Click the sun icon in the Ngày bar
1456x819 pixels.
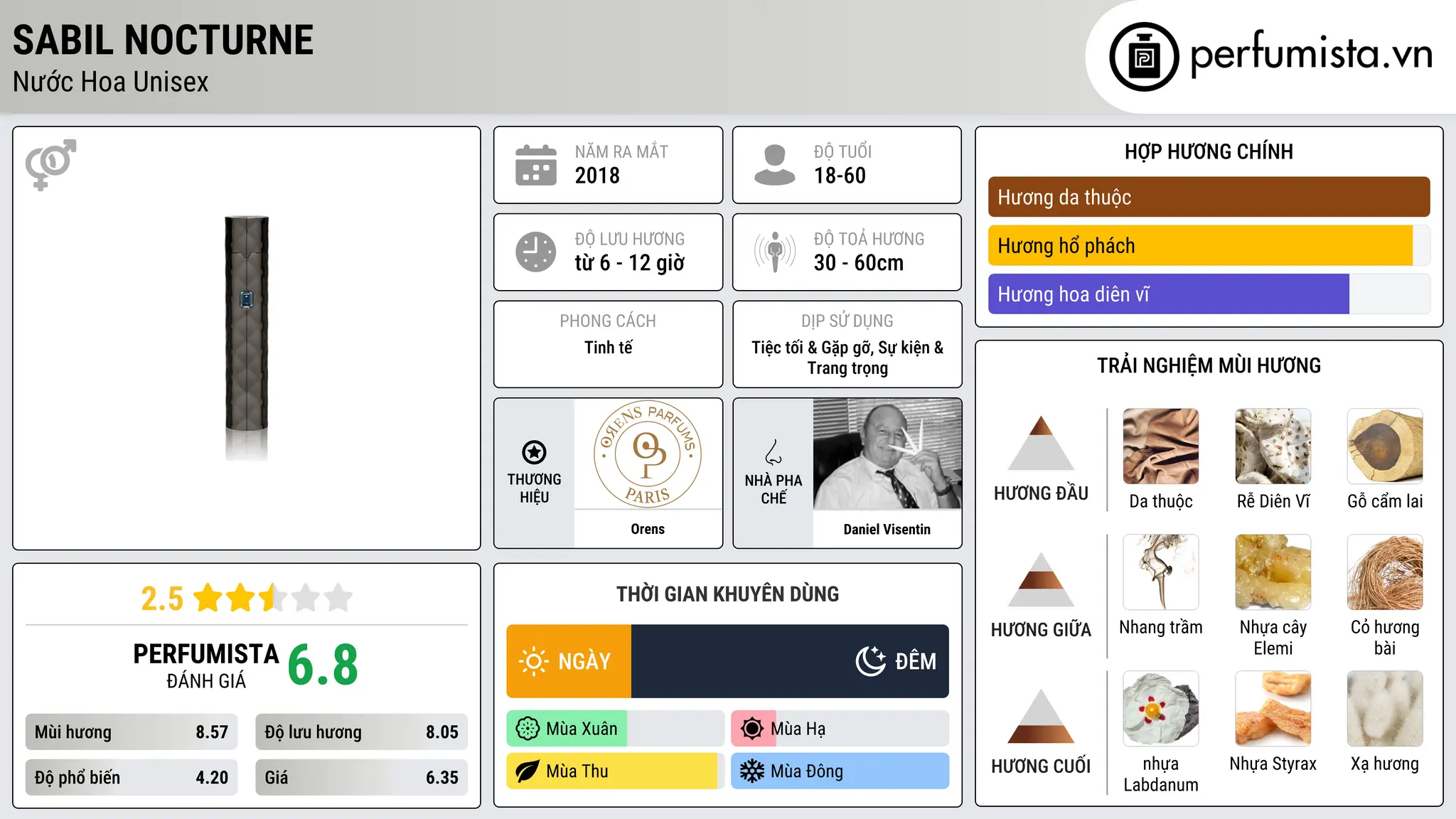534,661
